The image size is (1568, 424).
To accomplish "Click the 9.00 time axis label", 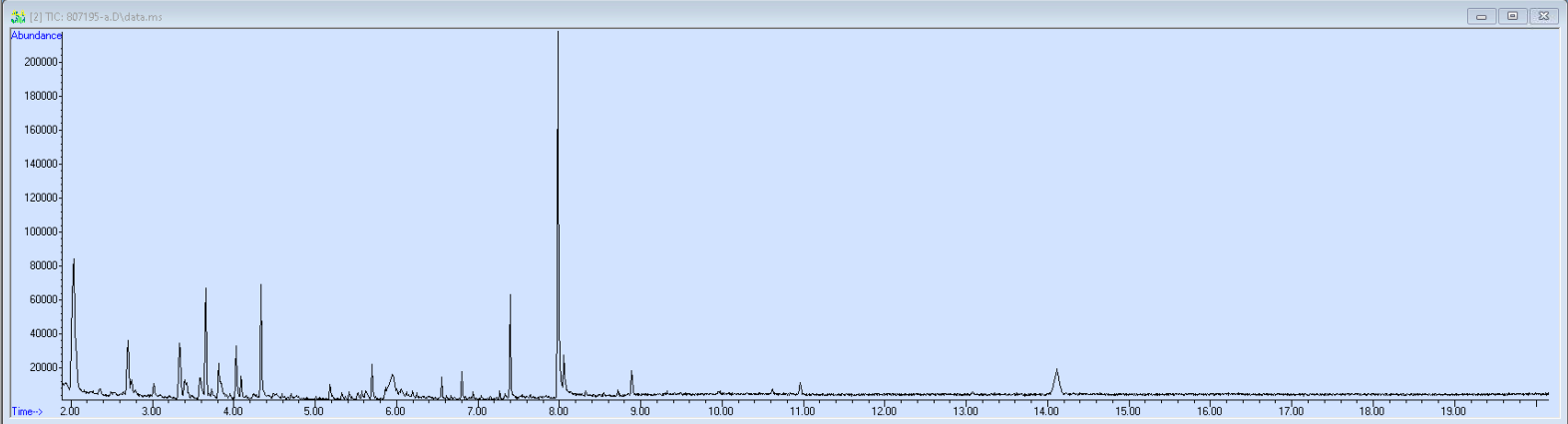I will click(x=639, y=411).
